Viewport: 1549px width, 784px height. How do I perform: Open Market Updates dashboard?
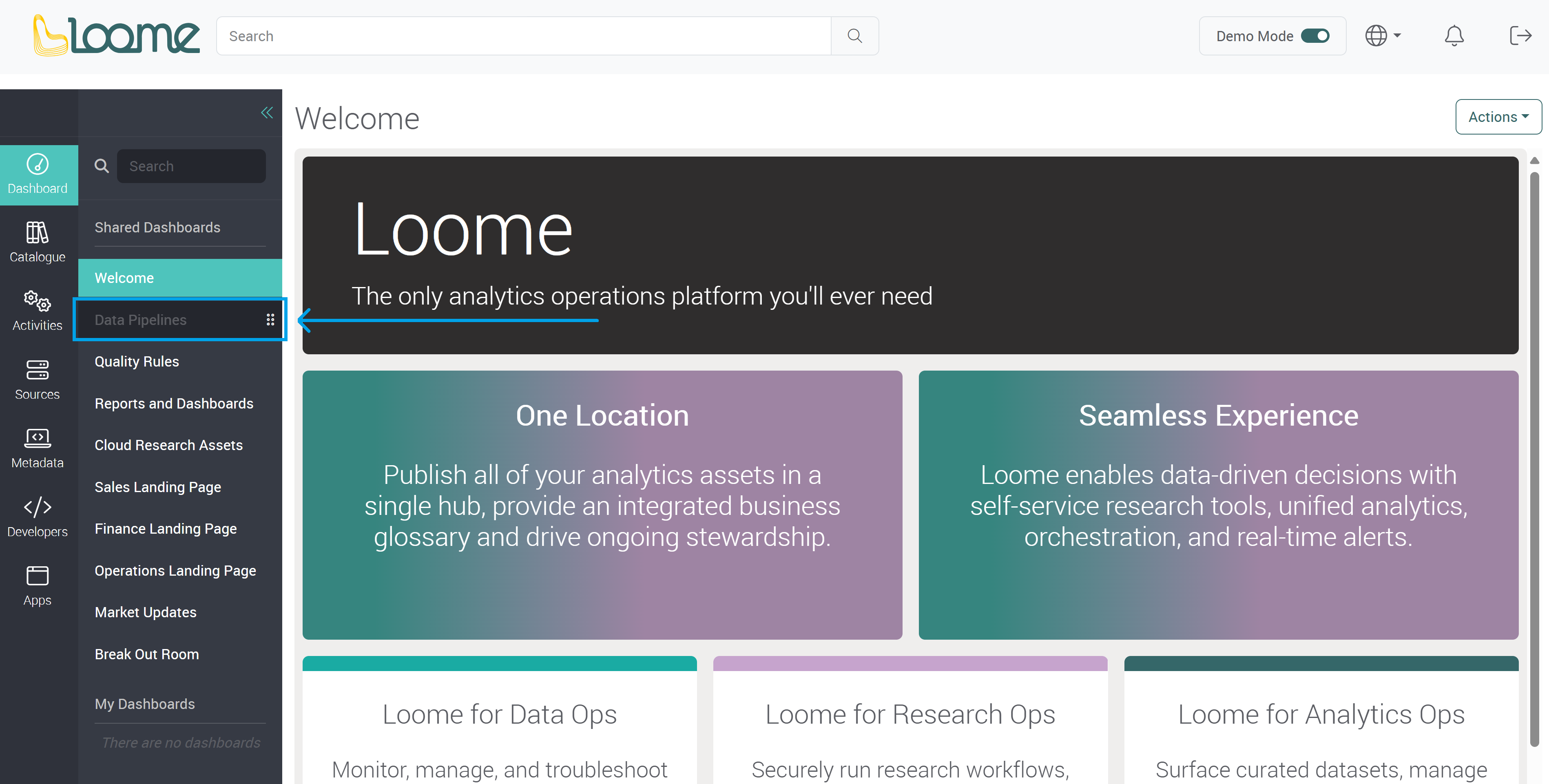[180, 612]
